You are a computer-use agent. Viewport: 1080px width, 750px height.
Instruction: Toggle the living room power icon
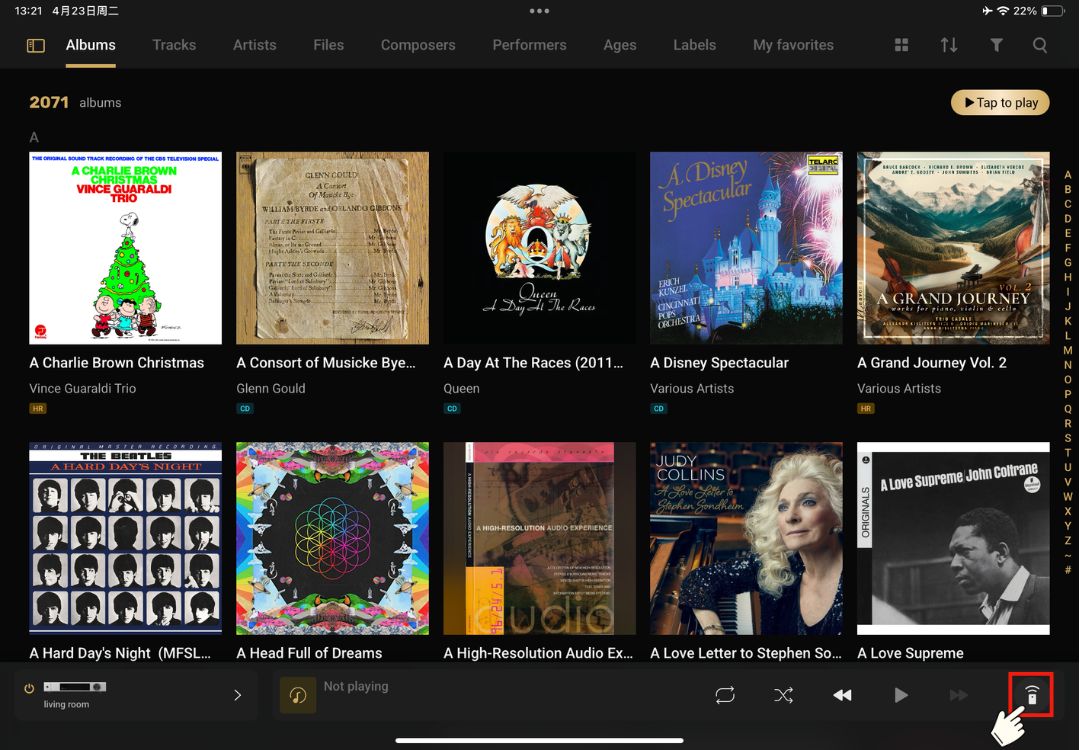(x=29, y=688)
